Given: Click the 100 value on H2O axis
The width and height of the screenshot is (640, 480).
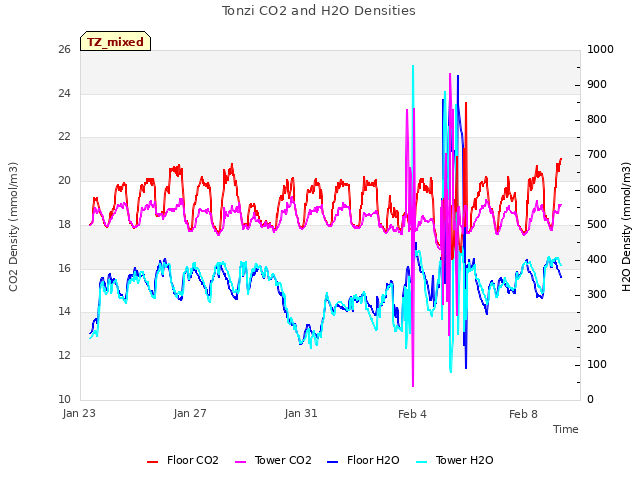Looking at the screenshot, I should click(x=597, y=364).
